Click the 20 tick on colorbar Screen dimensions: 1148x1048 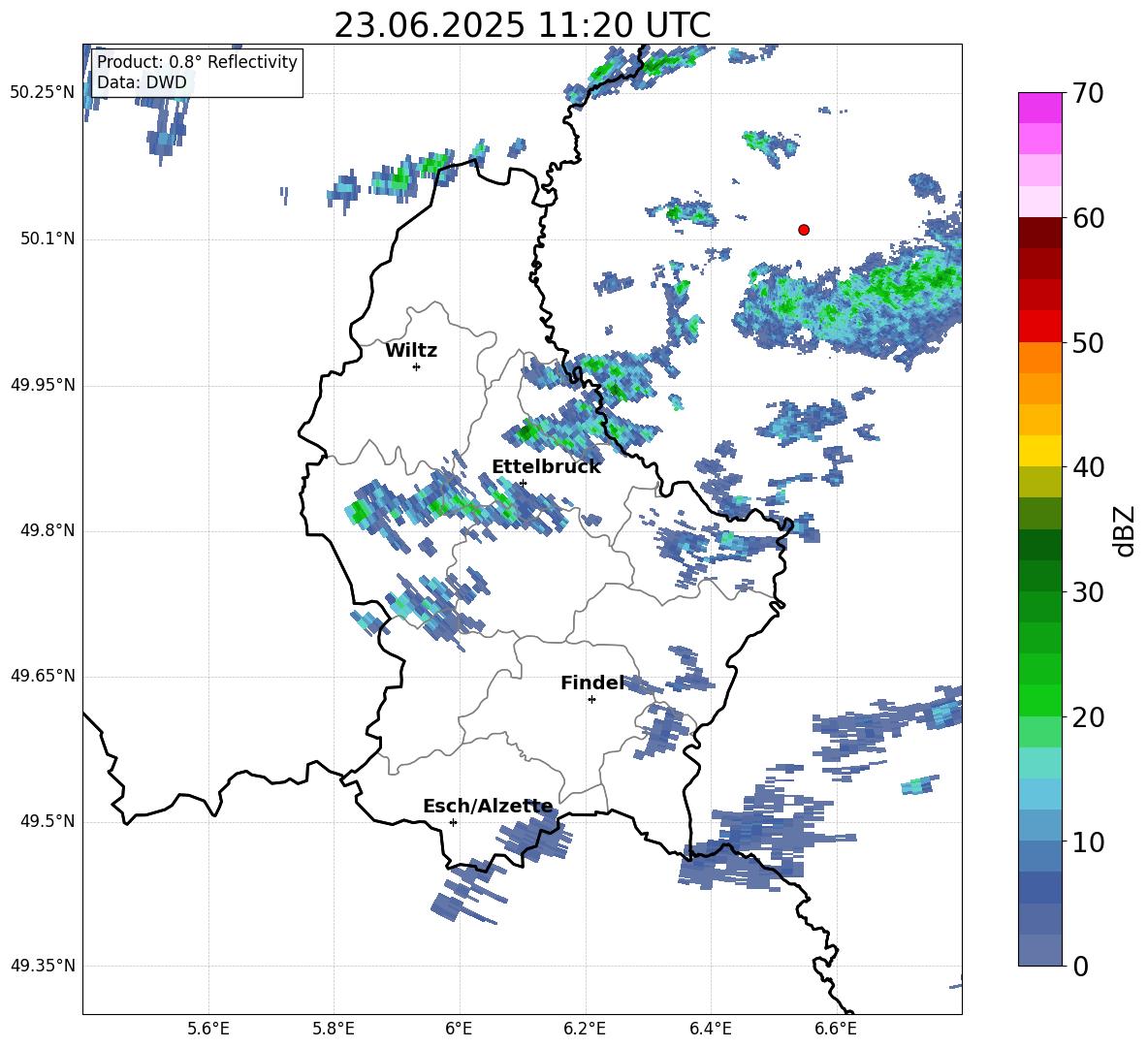(1088, 717)
